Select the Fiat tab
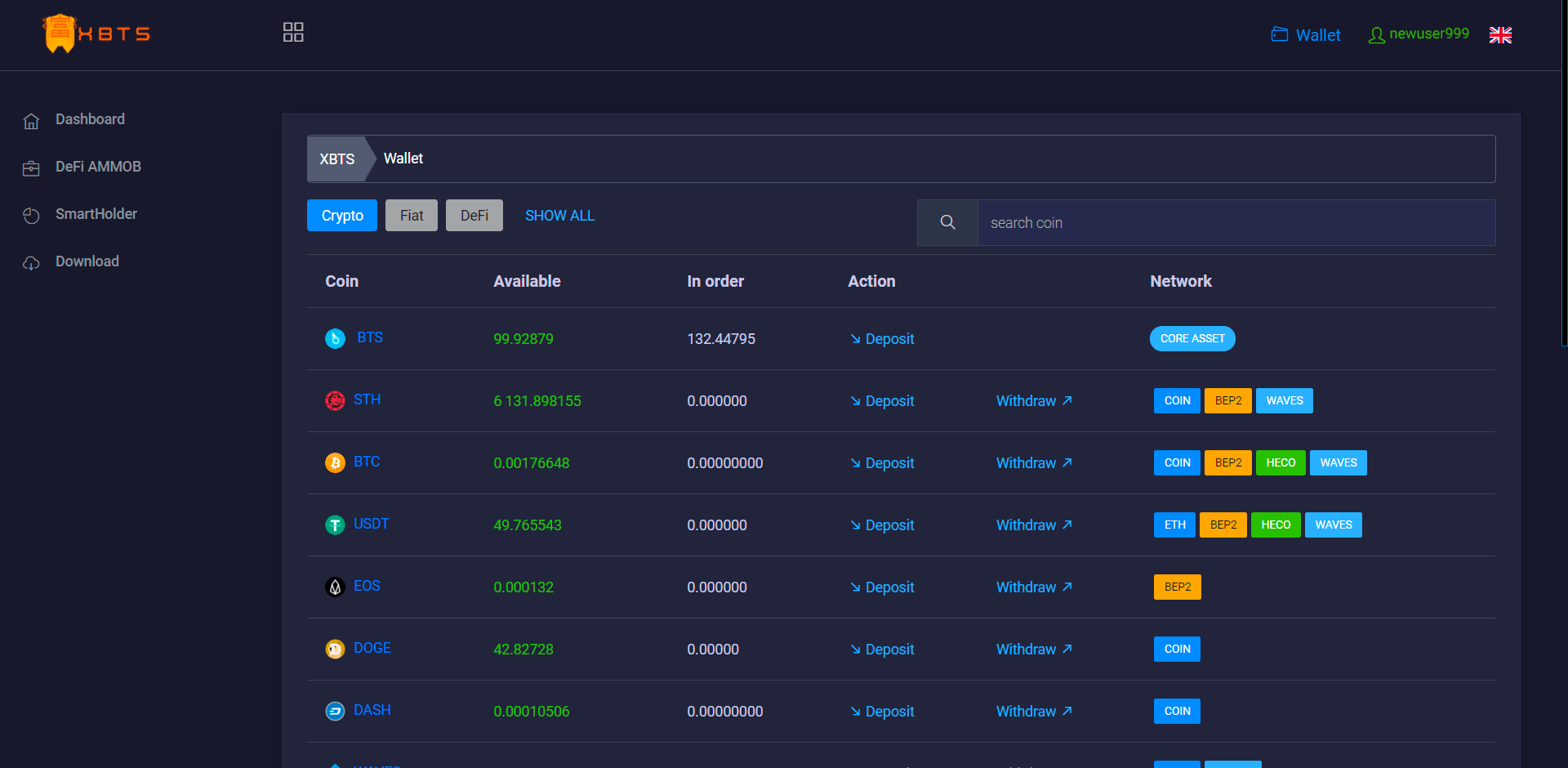1568x768 pixels. 412,216
